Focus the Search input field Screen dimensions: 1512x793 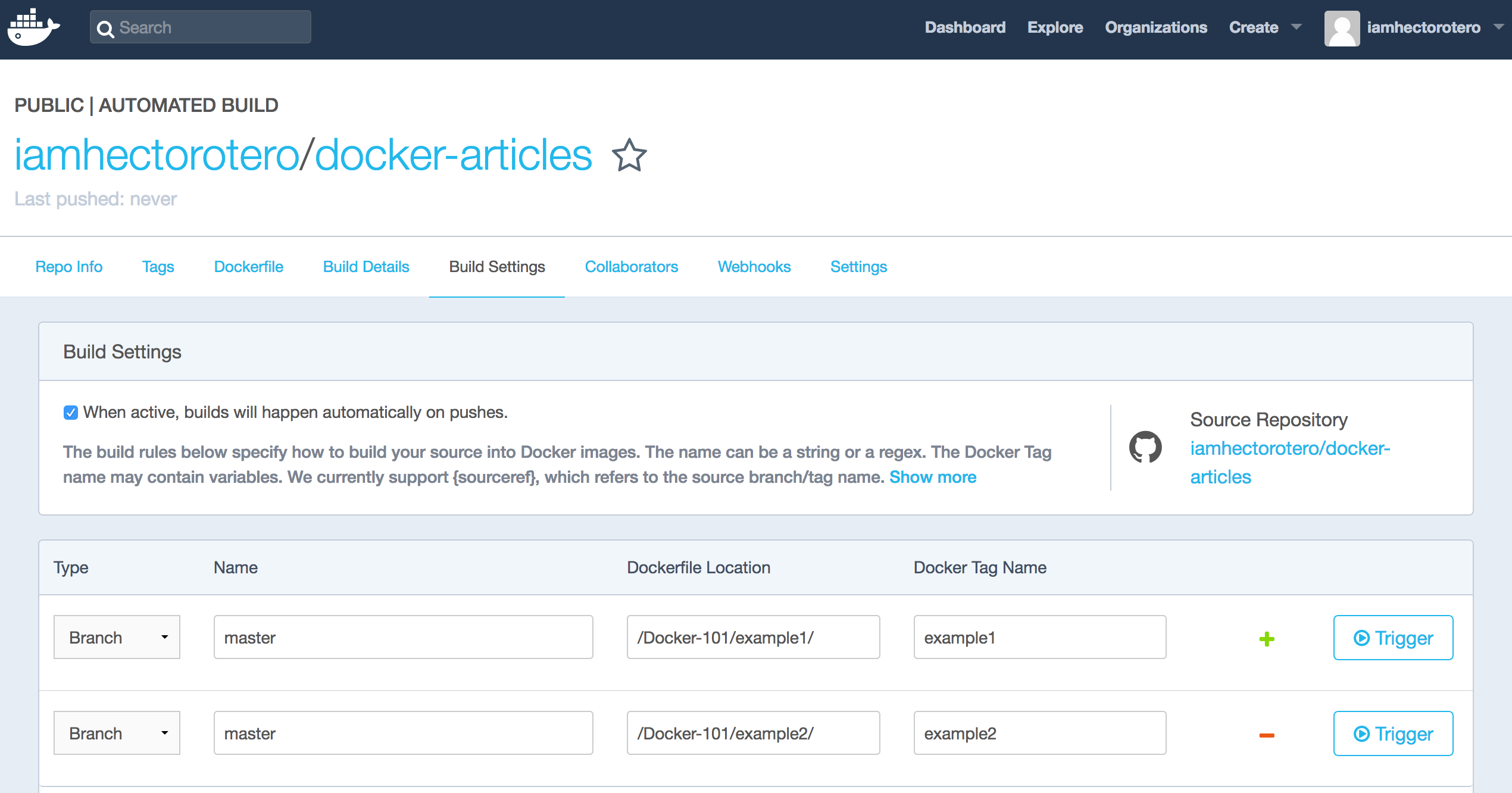click(x=201, y=27)
